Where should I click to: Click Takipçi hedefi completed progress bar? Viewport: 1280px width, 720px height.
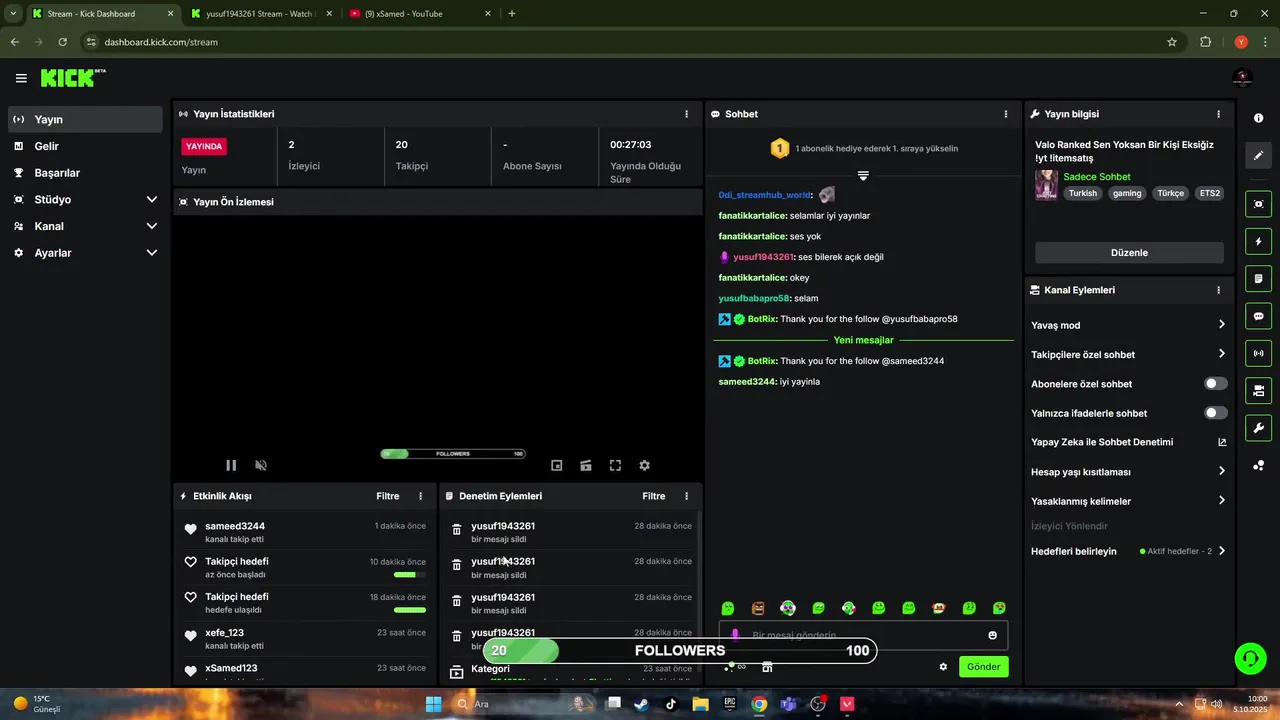pyautogui.click(x=409, y=610)
